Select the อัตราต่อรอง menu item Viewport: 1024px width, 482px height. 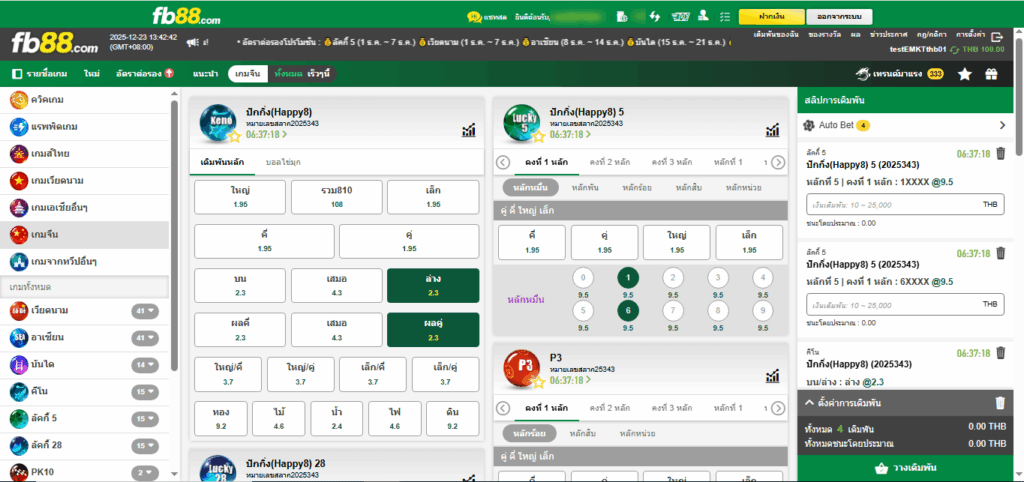coord(144,74)
